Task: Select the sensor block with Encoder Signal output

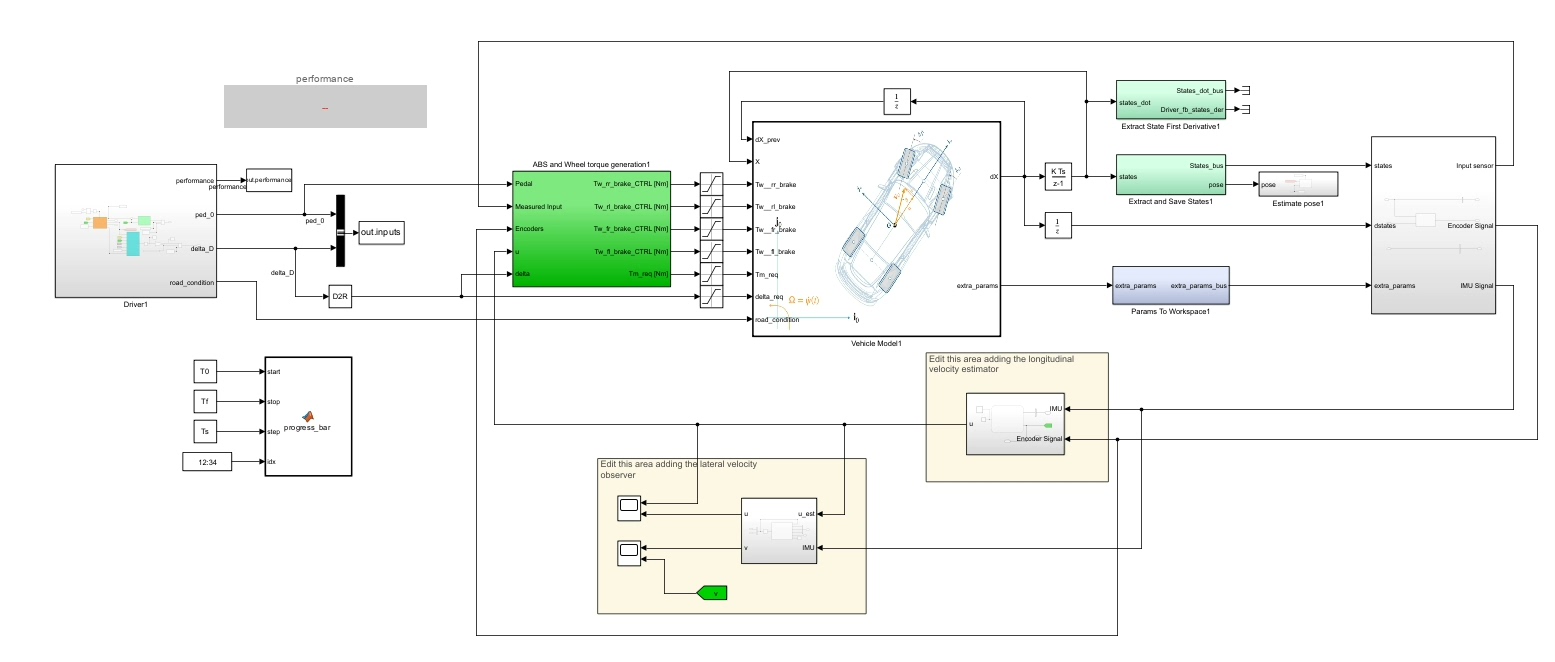Action: 1434,225
